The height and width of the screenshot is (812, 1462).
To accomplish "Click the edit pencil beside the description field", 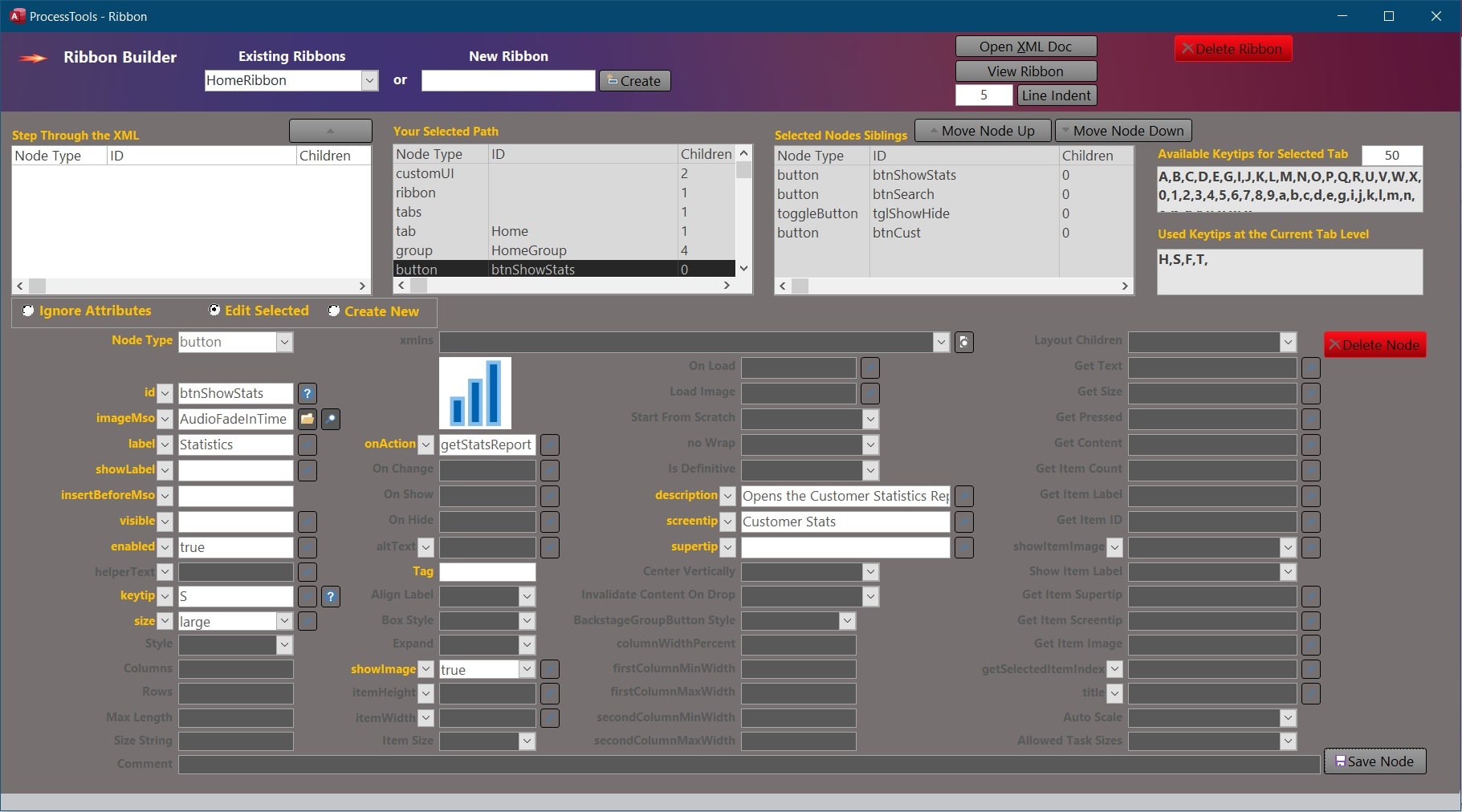I will (964, 496).
